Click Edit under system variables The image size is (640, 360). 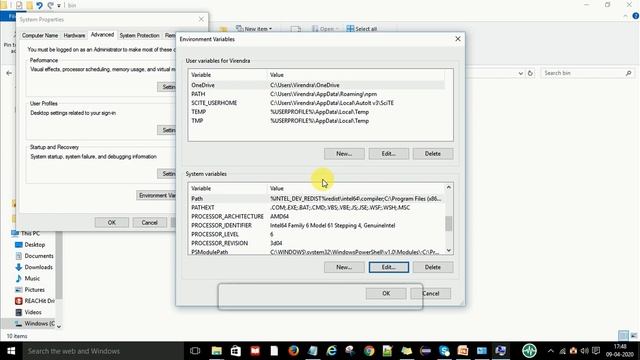pyautogui.click(x=389, y=267)
